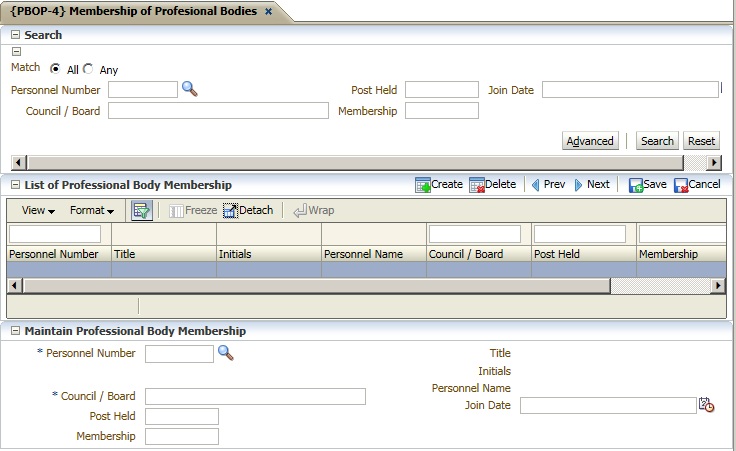
Task: Cancel changes with the Cancel icon
Action: [682, 185]
